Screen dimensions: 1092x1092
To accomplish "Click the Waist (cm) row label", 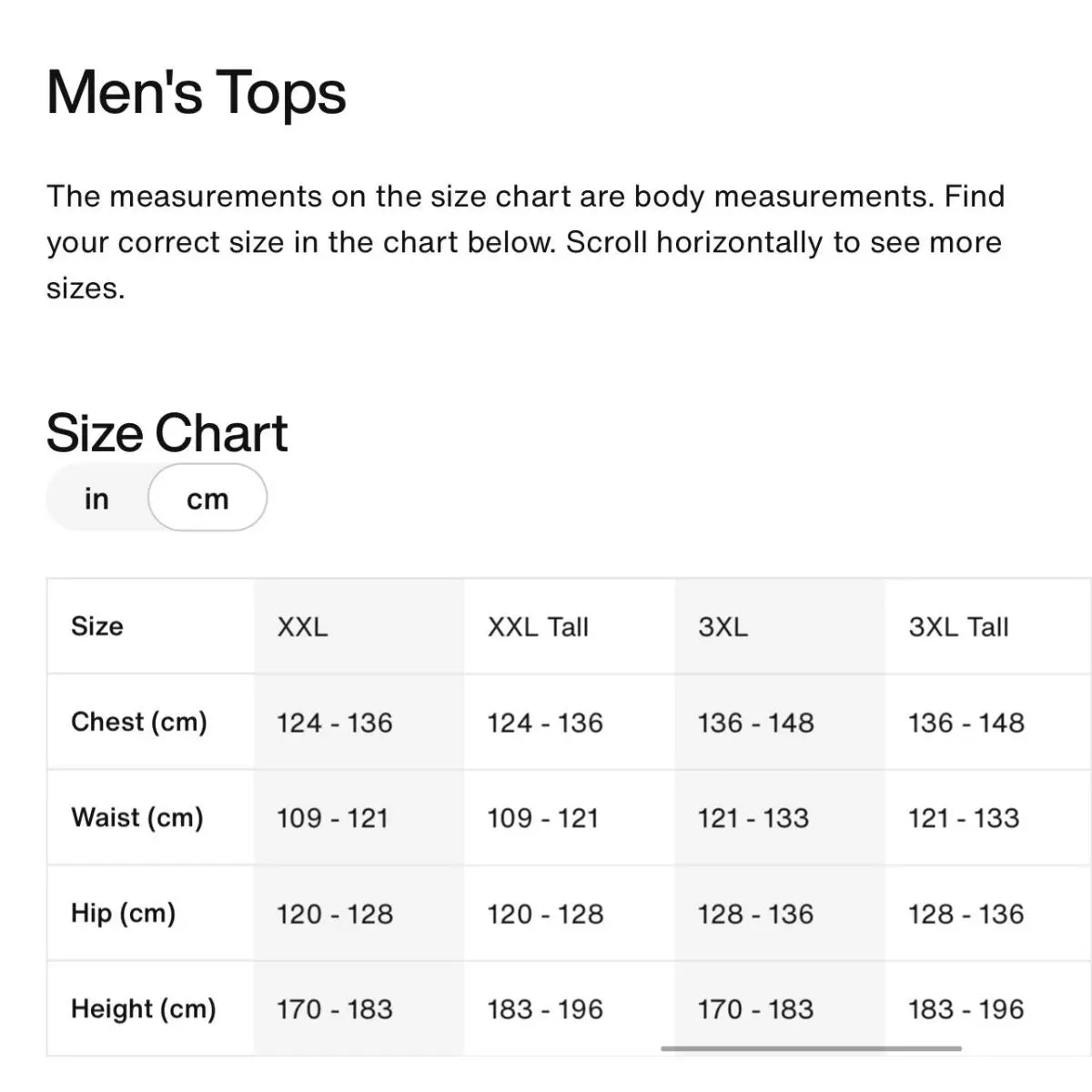I will point(137,817).
